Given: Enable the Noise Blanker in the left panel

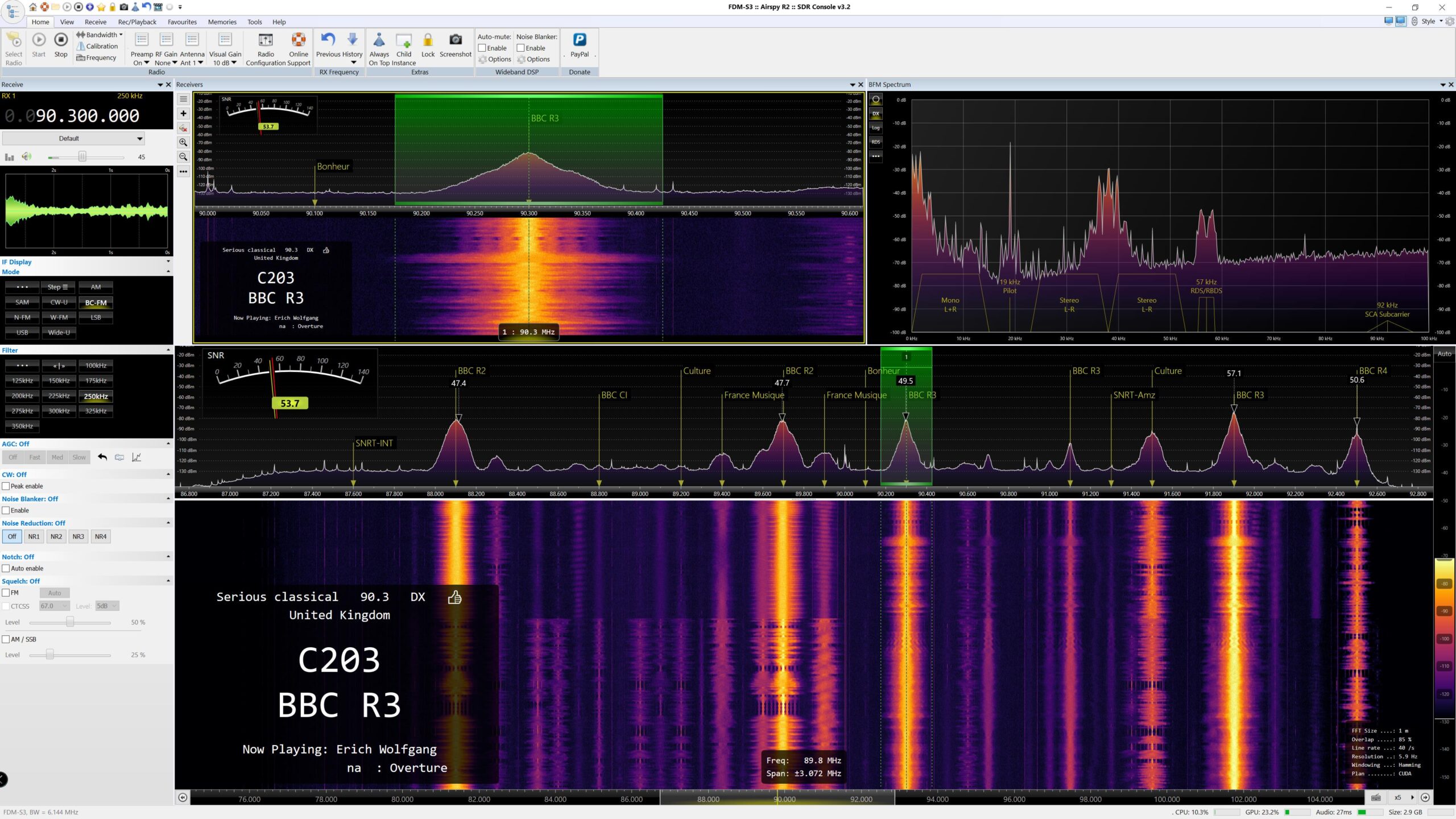Looking at the screenshot, I should pyautogui.click(x=6, y=511).
